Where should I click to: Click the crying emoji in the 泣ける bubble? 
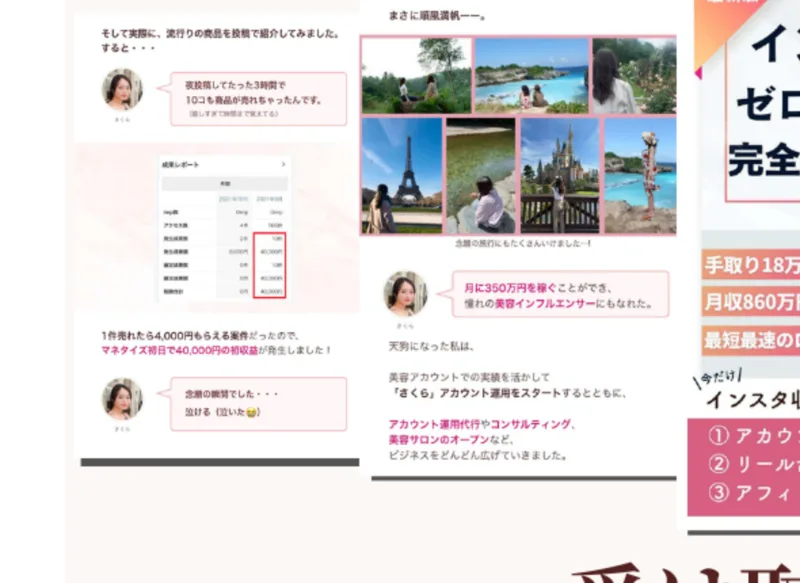pos(251,412)
